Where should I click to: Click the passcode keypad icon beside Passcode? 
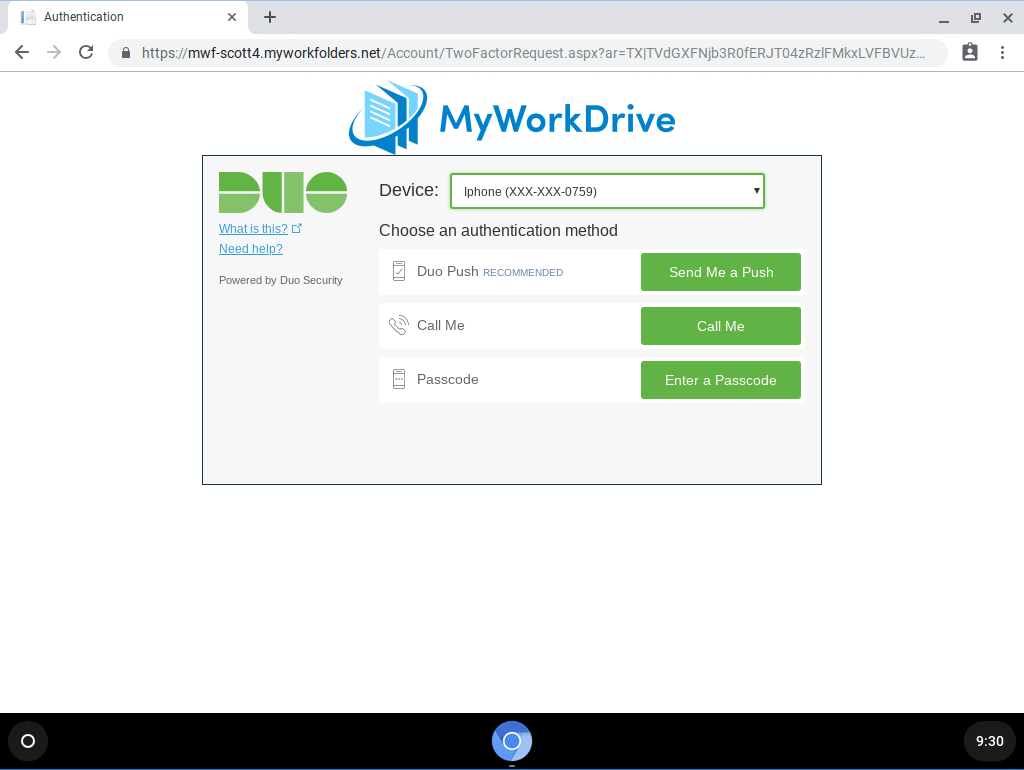click(400, 379)
